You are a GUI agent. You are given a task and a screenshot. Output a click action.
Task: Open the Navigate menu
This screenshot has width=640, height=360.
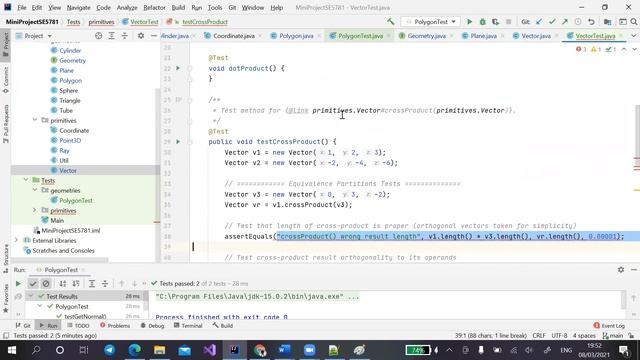click(78, 7)
